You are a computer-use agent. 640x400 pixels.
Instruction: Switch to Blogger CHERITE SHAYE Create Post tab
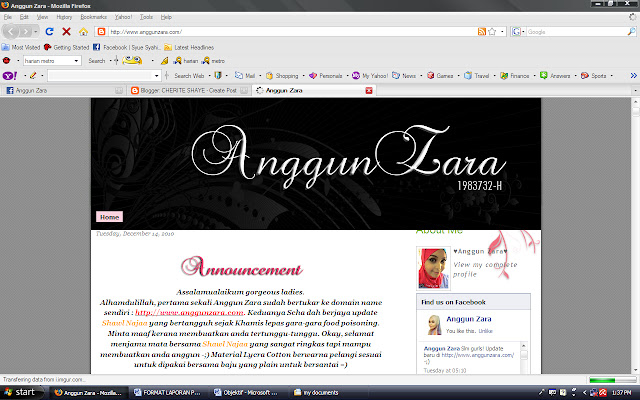189,90
